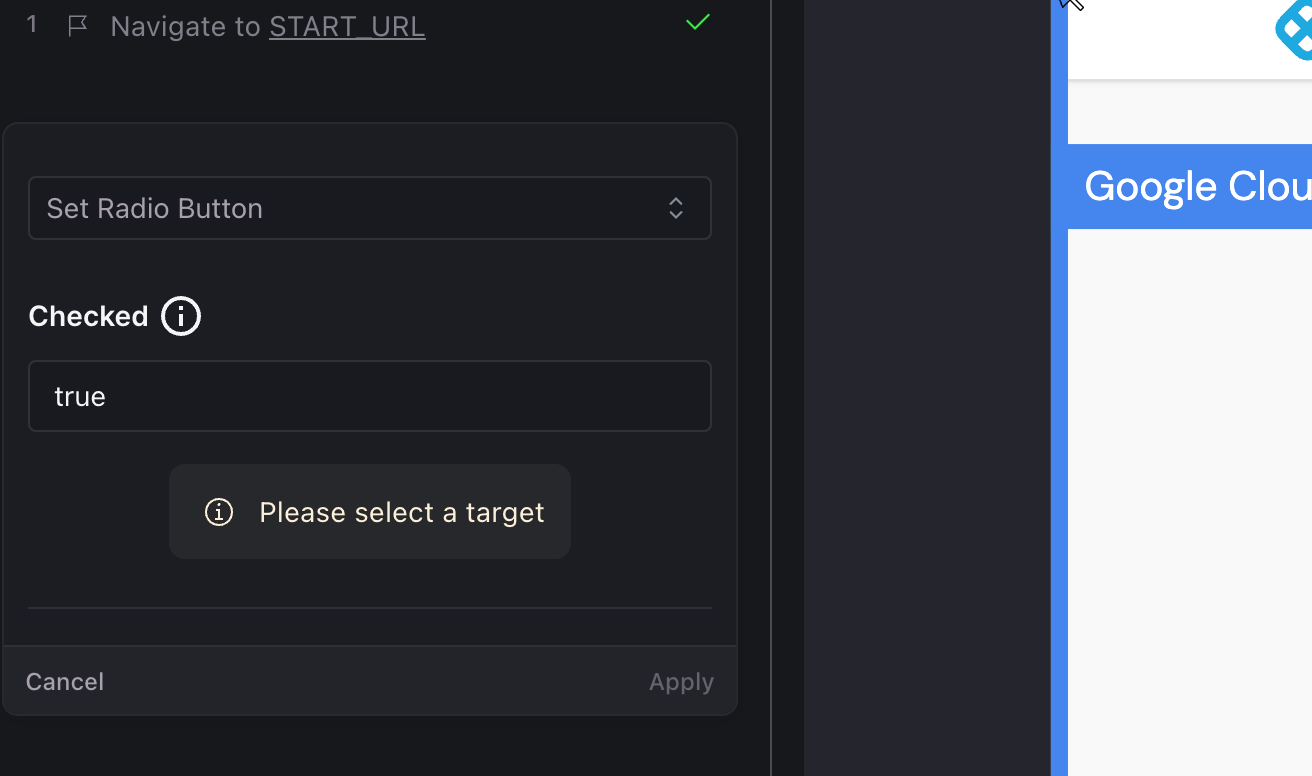Click the step number 1 marker
The width and height of the screenshot is (1312, 776).
coord(31,24)
